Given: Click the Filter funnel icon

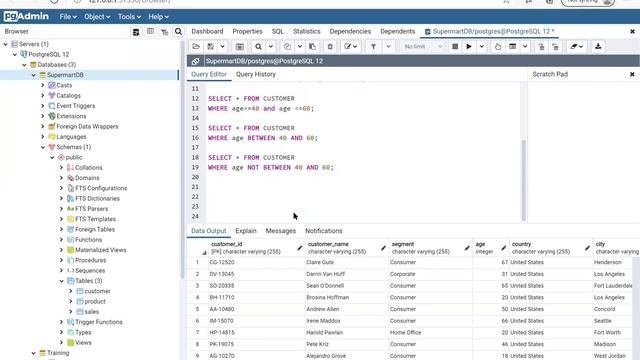Looking at the screenshot, I should (x=373, y=47).
